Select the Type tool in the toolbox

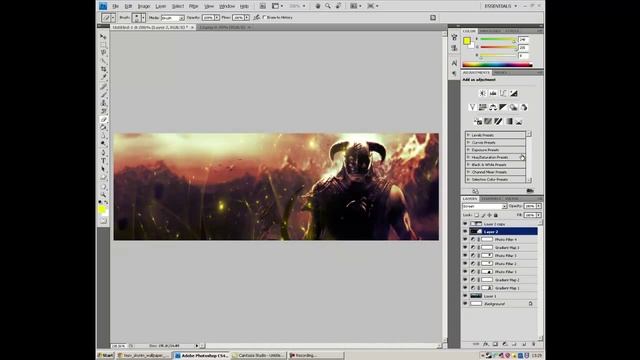coord(103,161)
